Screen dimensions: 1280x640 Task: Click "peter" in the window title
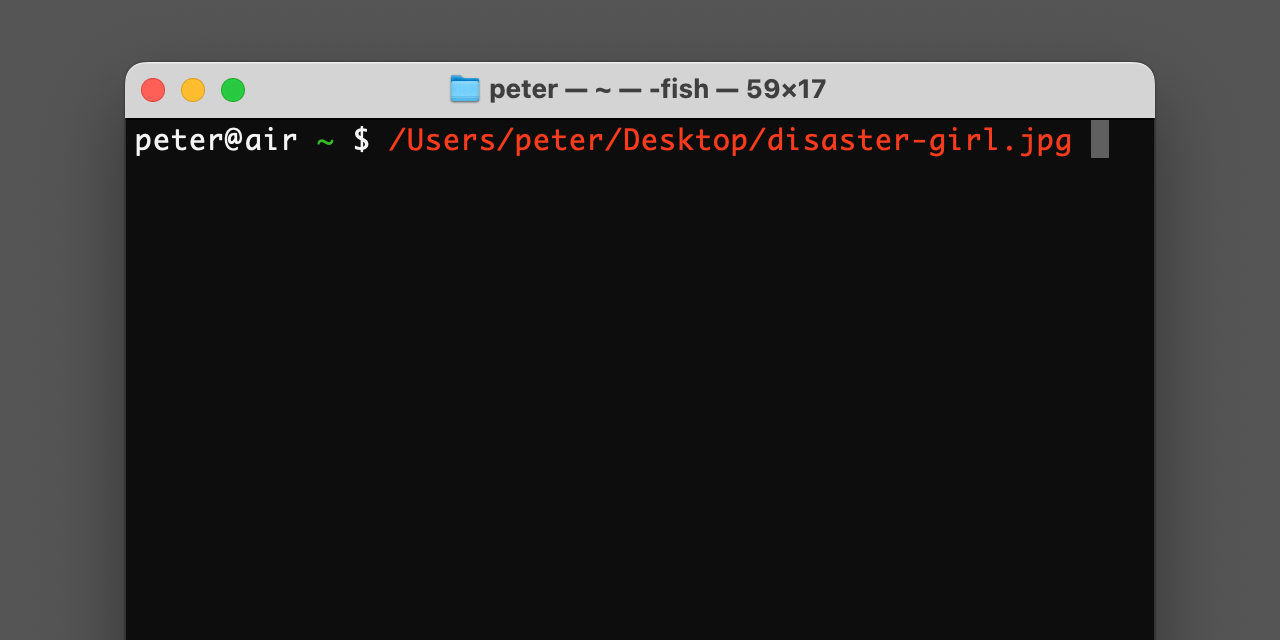(523, 90)
